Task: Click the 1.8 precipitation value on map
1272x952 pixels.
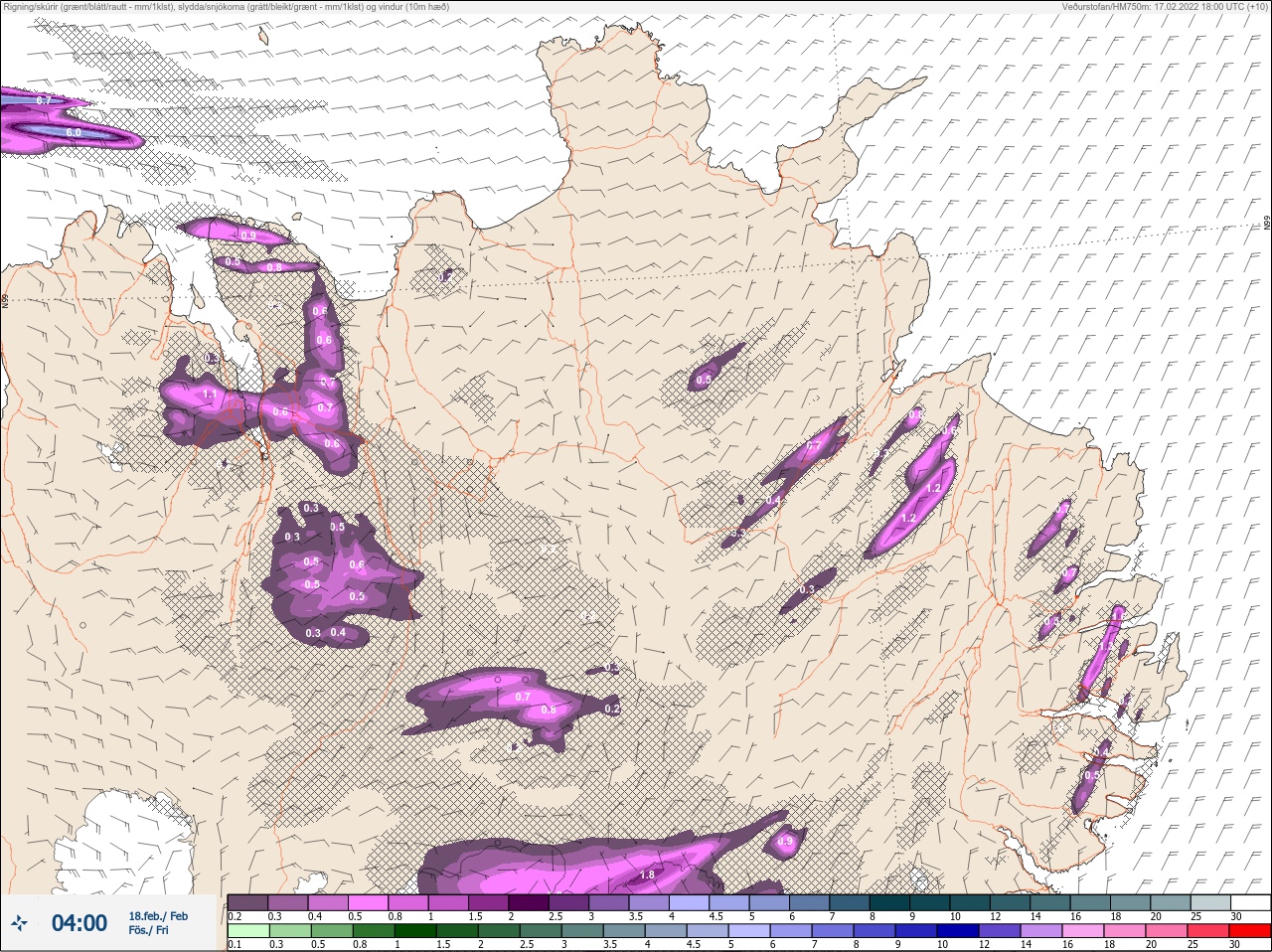Action: click(x=647, y=874)
